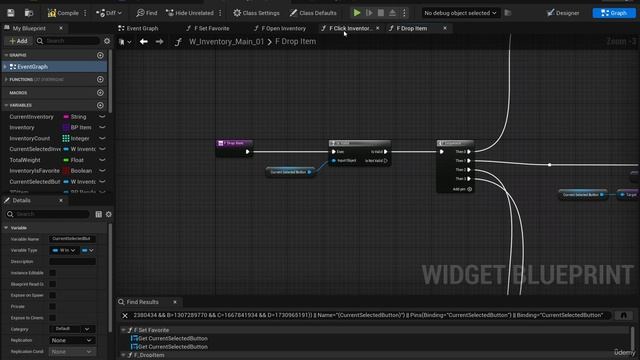Switch to the F Open Inventory tab
Screen dimensions: 640x360
pos(280,28)
